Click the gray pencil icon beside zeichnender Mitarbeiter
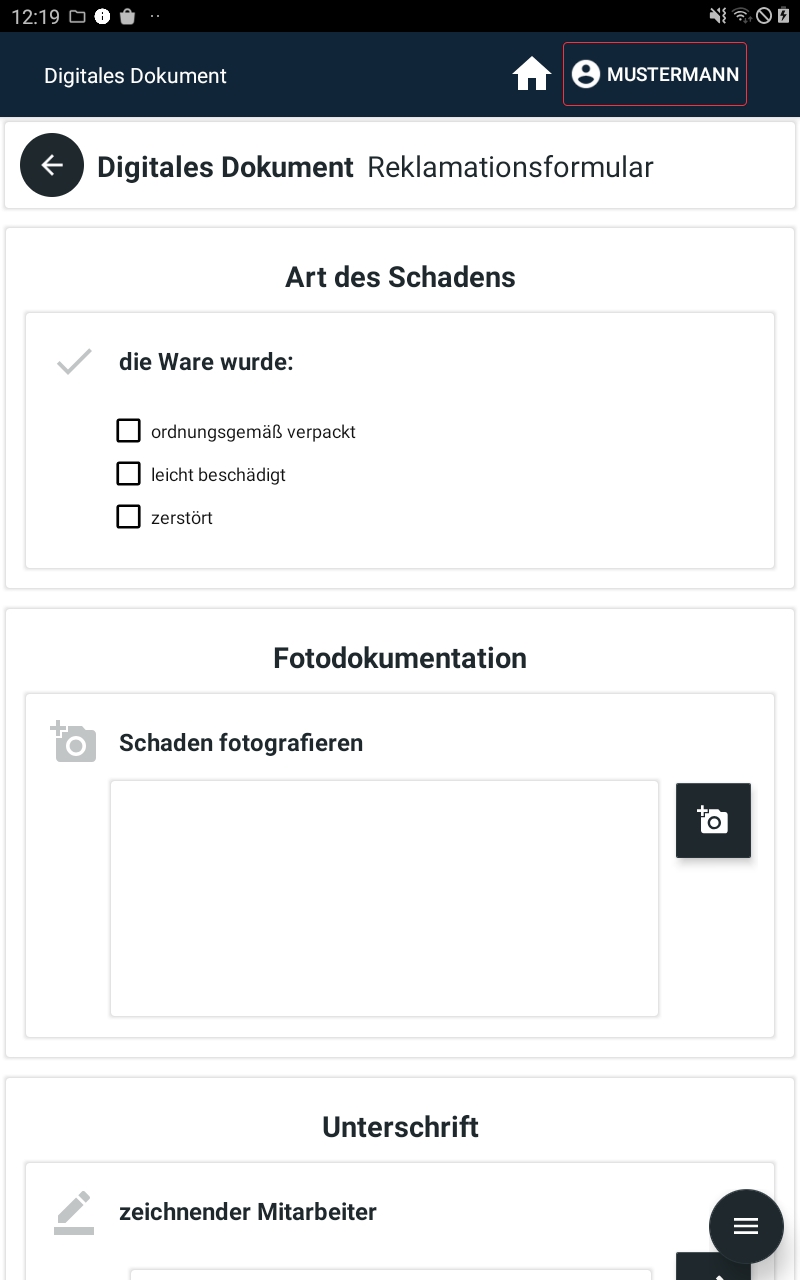Viewport: 800px width, 1280px height. [x=74, y=1212]
